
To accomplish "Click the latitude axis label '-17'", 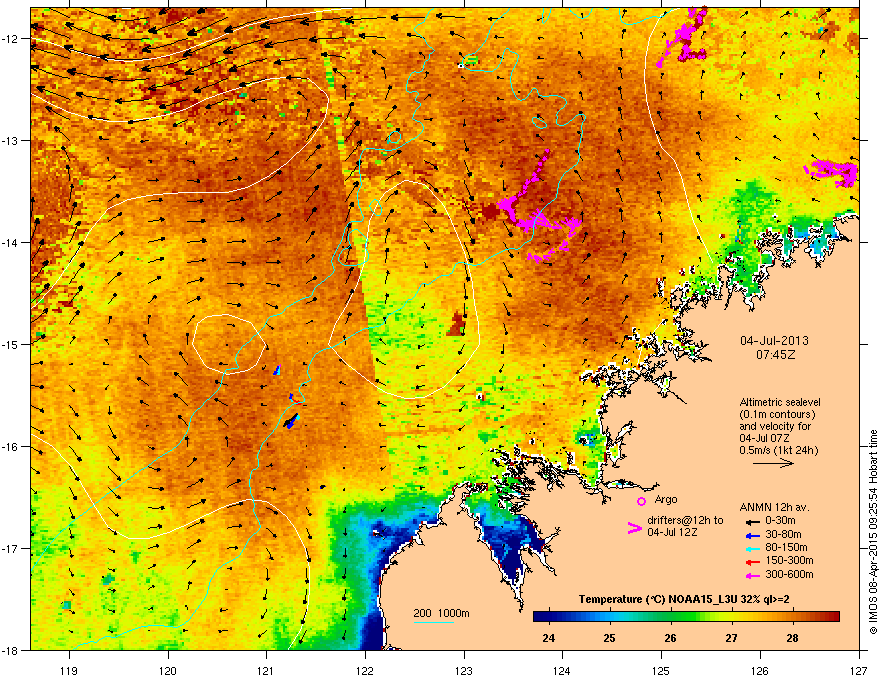I will click(x=10, y=548).
